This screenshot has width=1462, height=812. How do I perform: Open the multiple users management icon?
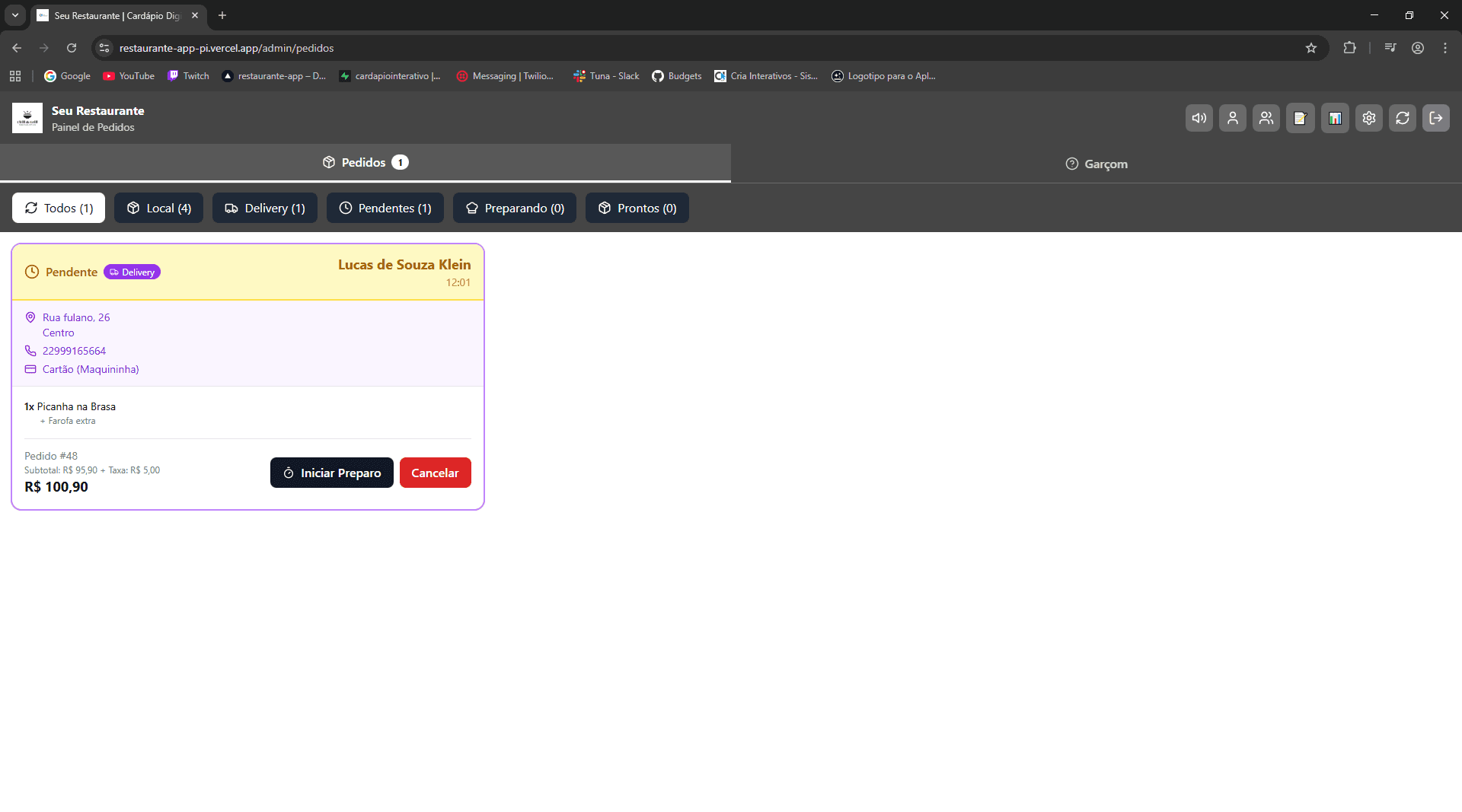click(1266, 118)
